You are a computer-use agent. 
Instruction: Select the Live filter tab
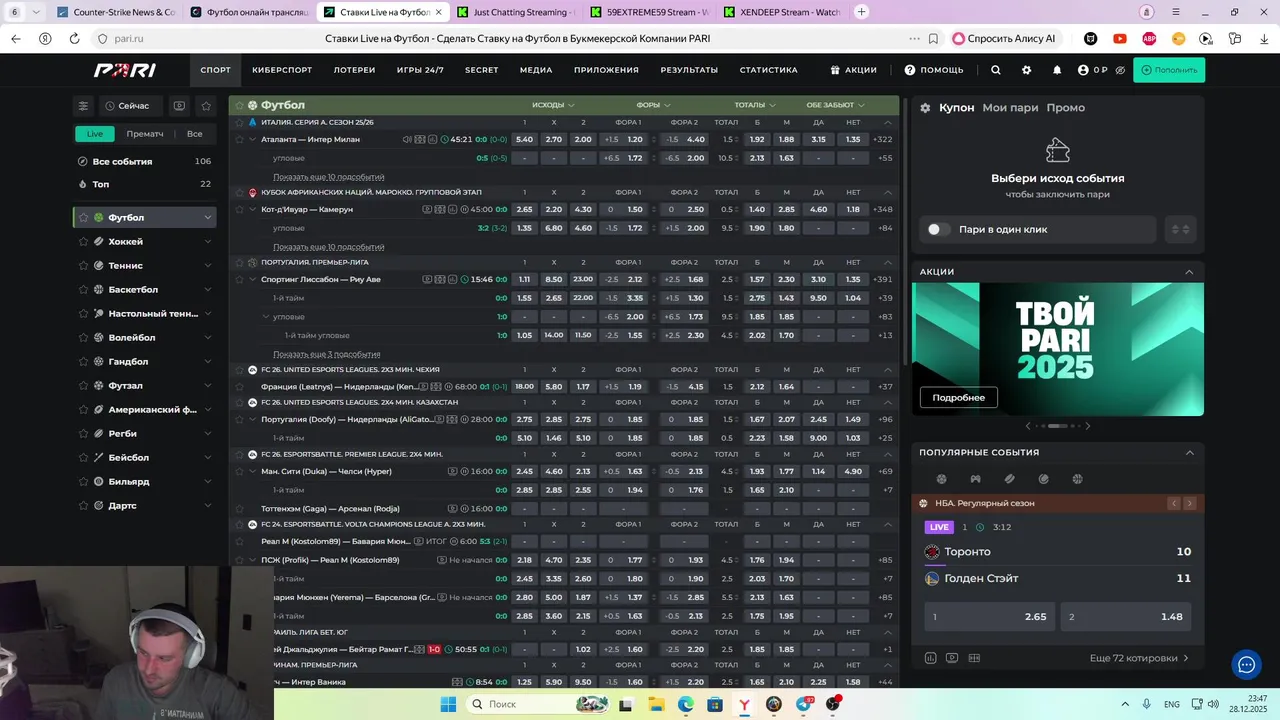(x=94, y=134)
